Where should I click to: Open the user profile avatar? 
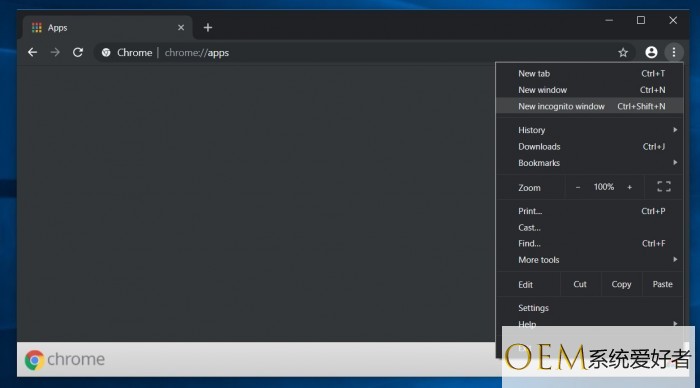(x=651, y=53)
